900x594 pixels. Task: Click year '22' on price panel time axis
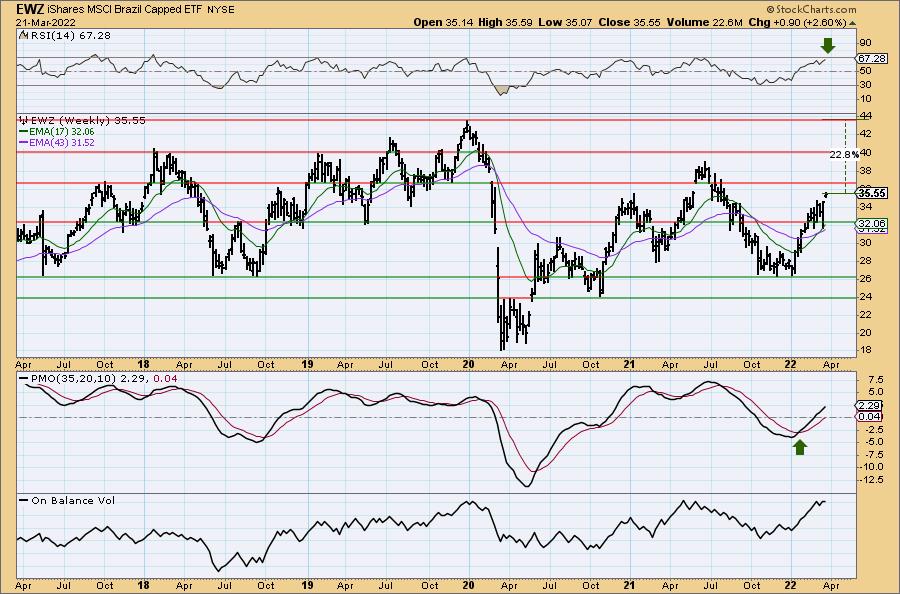790,364
